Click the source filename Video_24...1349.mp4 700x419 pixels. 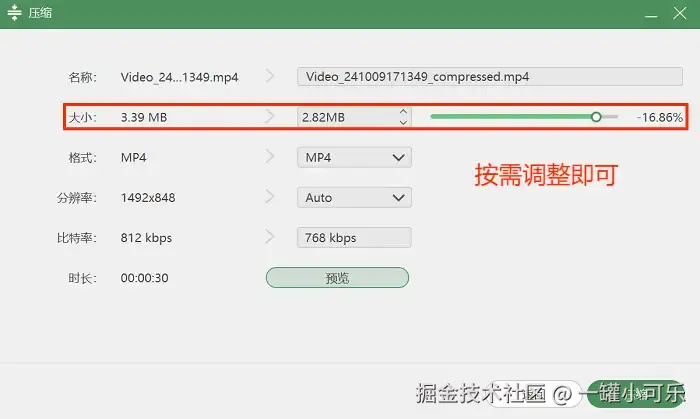(179, 77)
